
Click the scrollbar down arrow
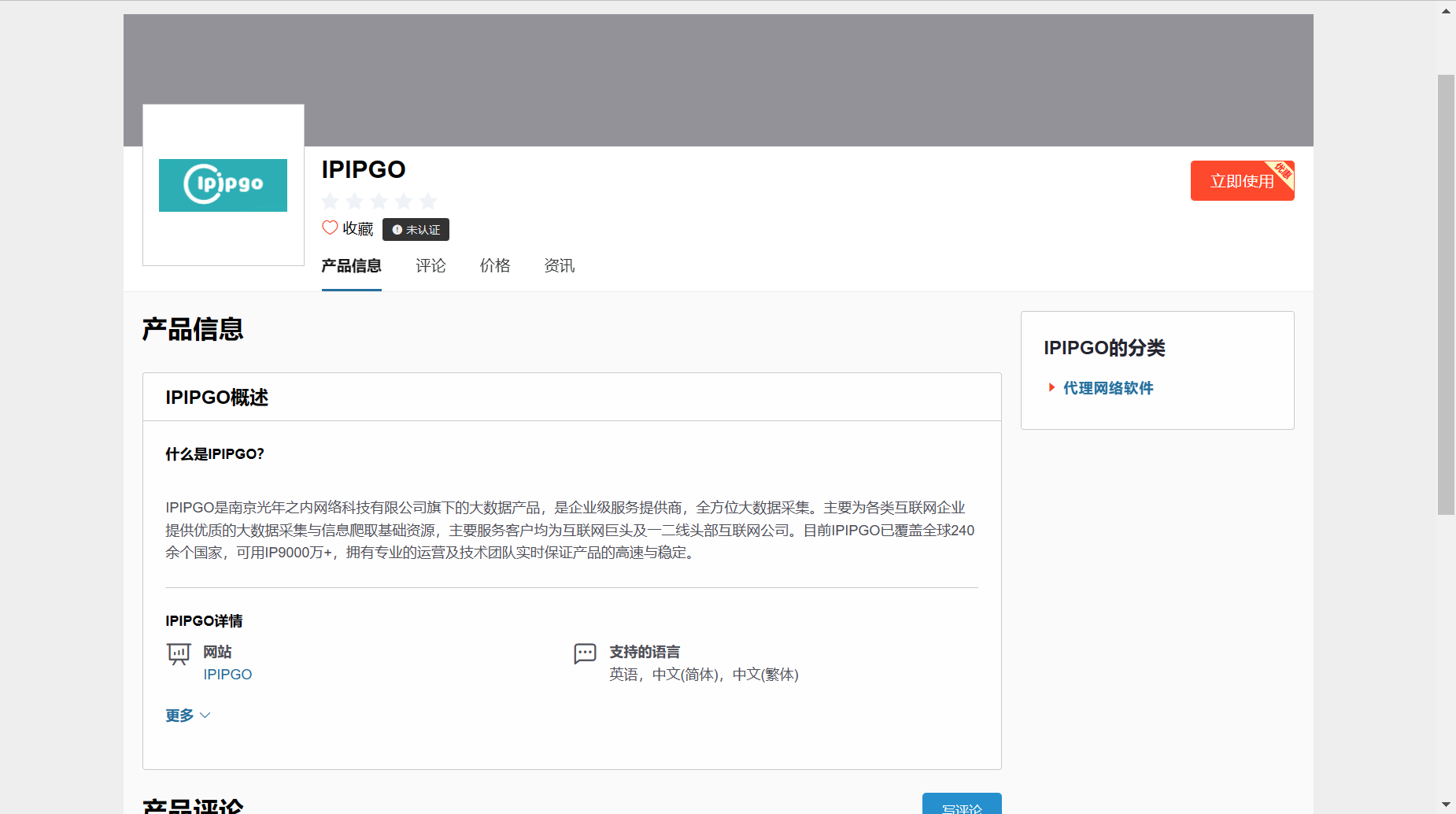coord(1446,805)
